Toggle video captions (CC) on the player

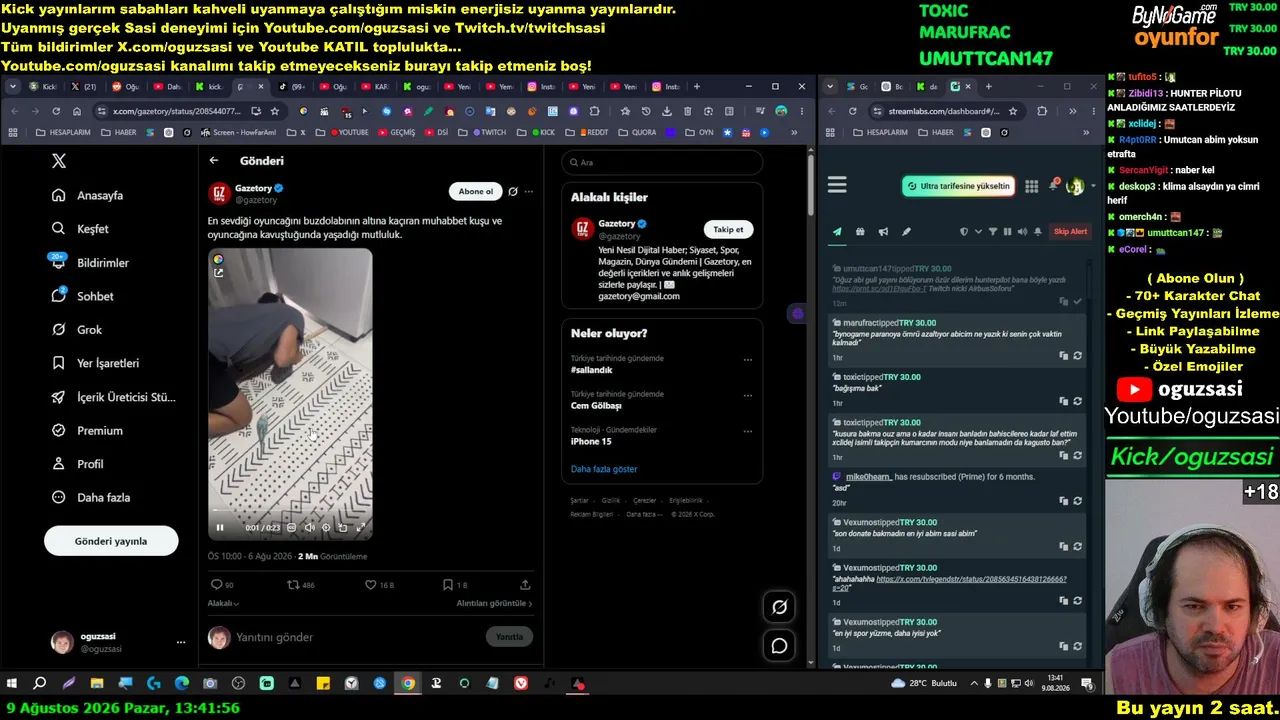click(x=292, y=527)
